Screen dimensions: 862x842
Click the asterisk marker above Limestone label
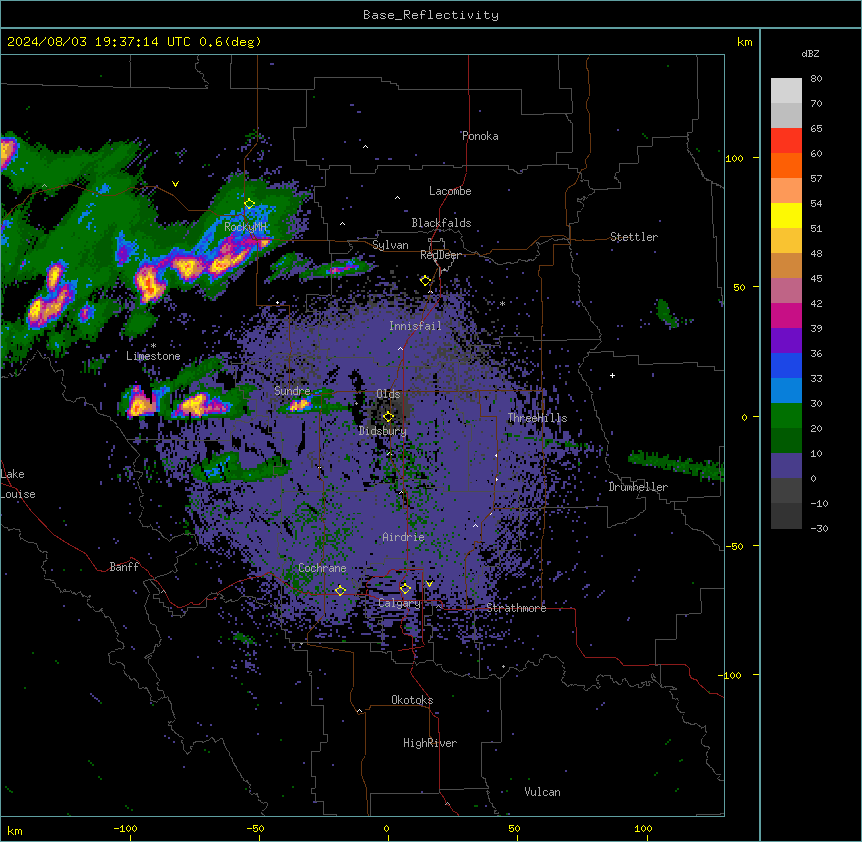coord(153,346)
